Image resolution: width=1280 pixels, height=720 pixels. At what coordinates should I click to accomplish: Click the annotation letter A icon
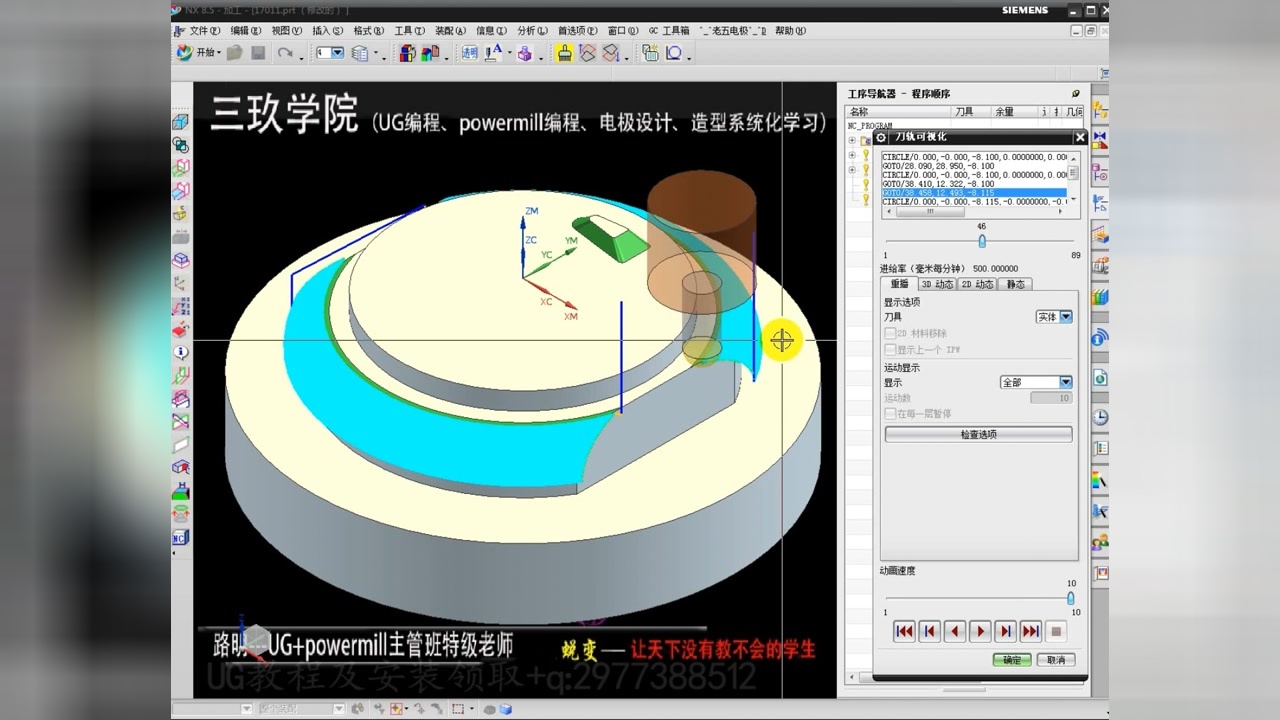[x=493, y=53]
